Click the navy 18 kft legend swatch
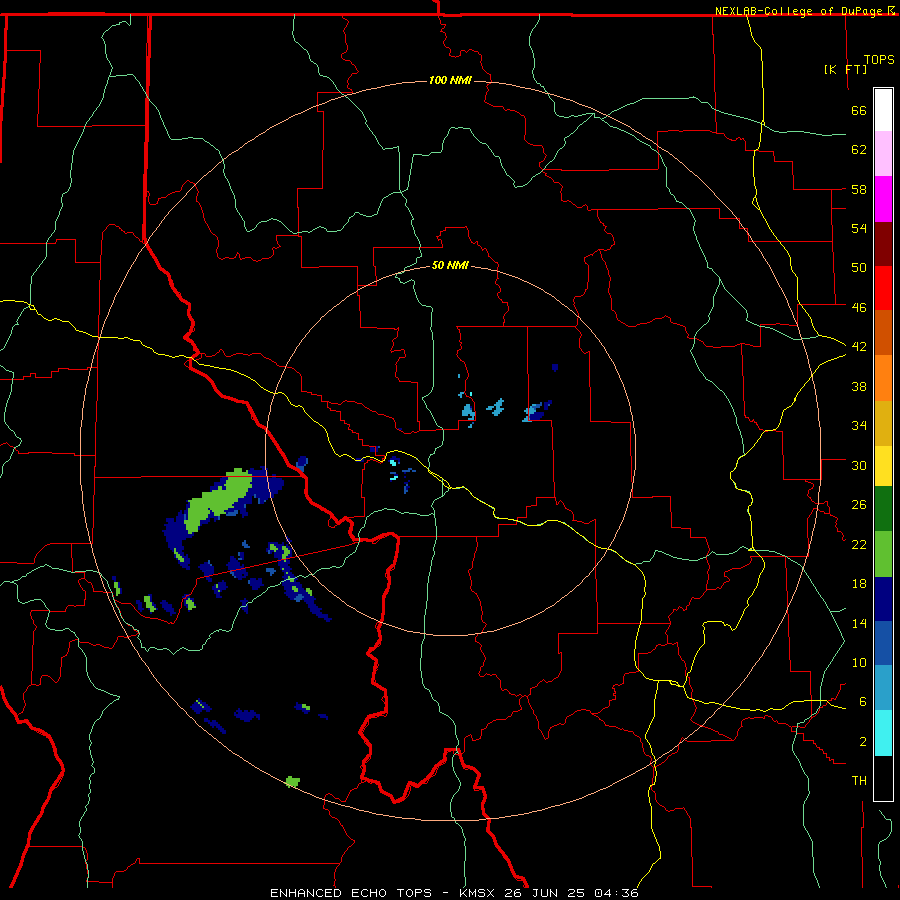900x900 pixels. (x=883, y=599)
